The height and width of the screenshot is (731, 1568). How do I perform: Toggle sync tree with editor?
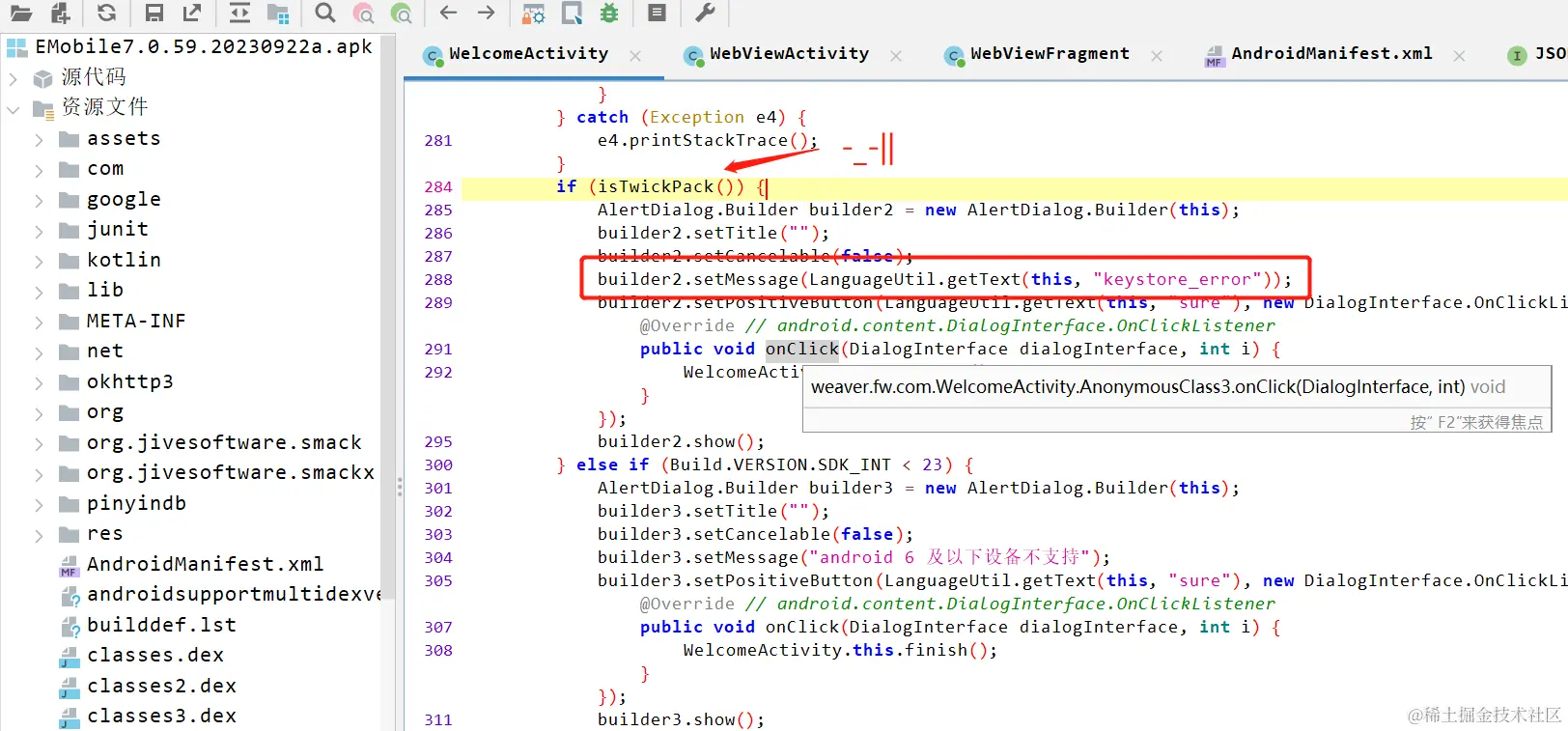[239, 13]
